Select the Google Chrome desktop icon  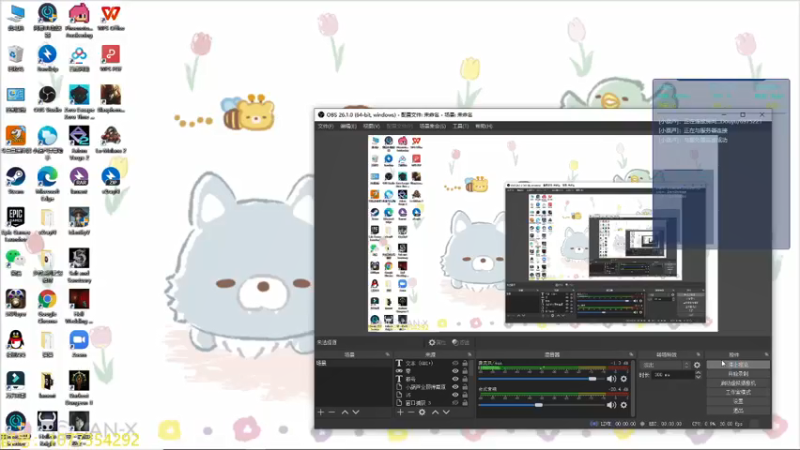click(47, 306)
